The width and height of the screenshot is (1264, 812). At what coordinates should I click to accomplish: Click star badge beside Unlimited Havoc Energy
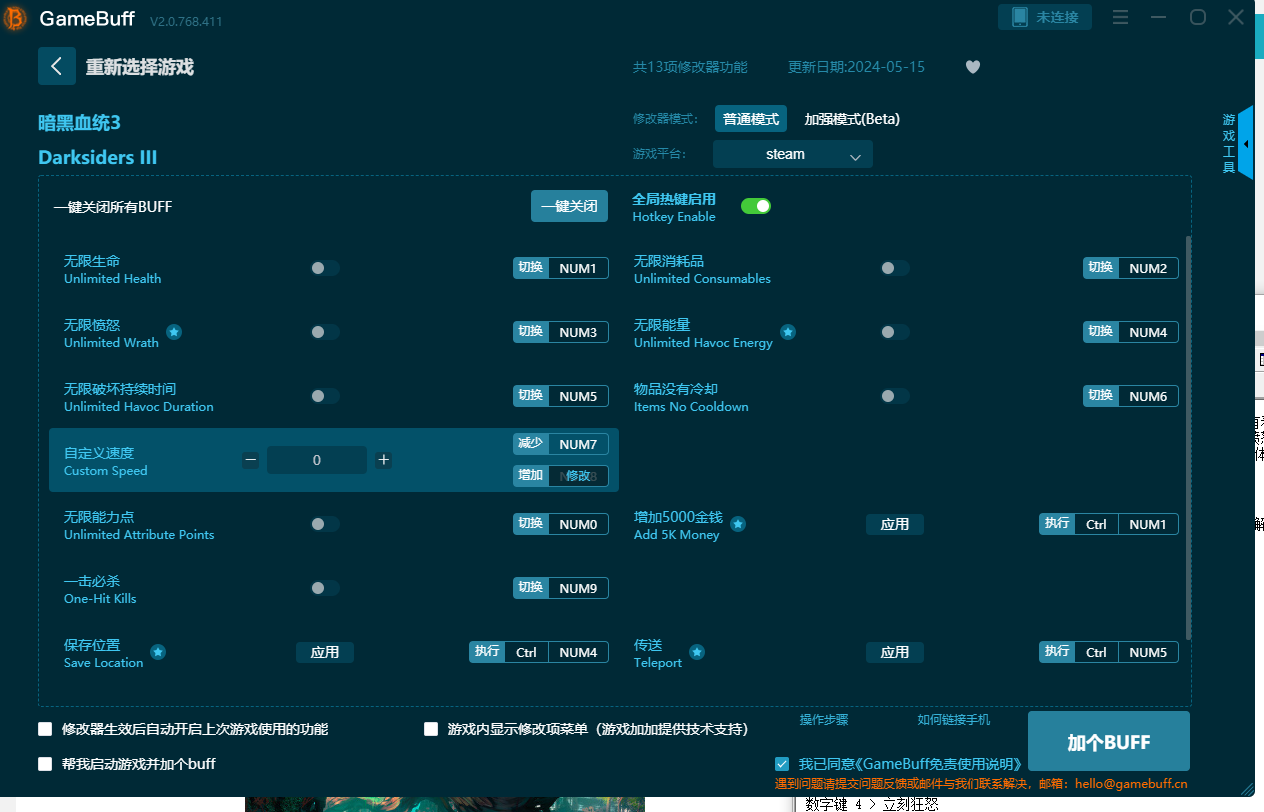(x=788, y=332)
